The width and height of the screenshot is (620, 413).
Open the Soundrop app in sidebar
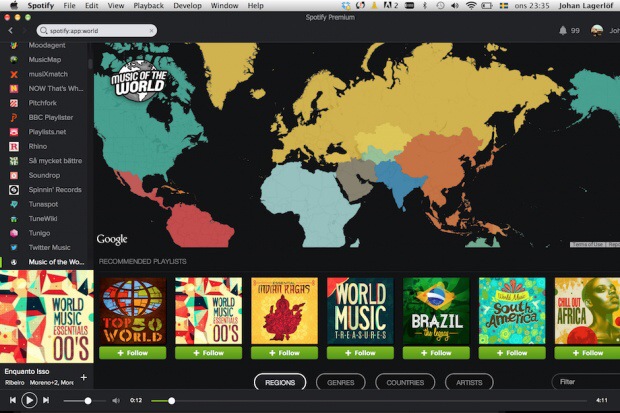tap(45, 175)
